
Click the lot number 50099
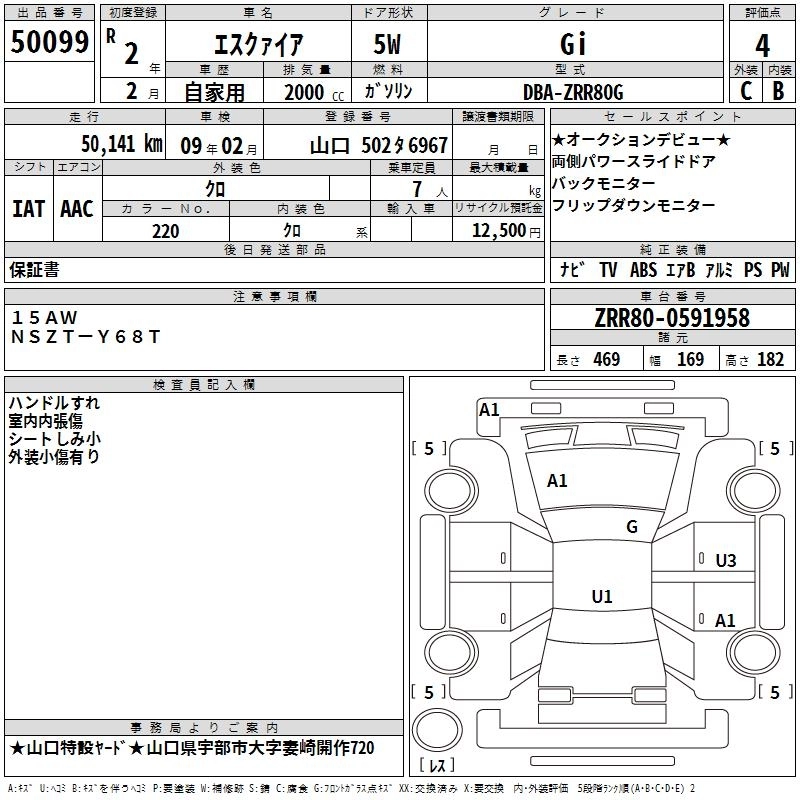(x=49, y=42)
